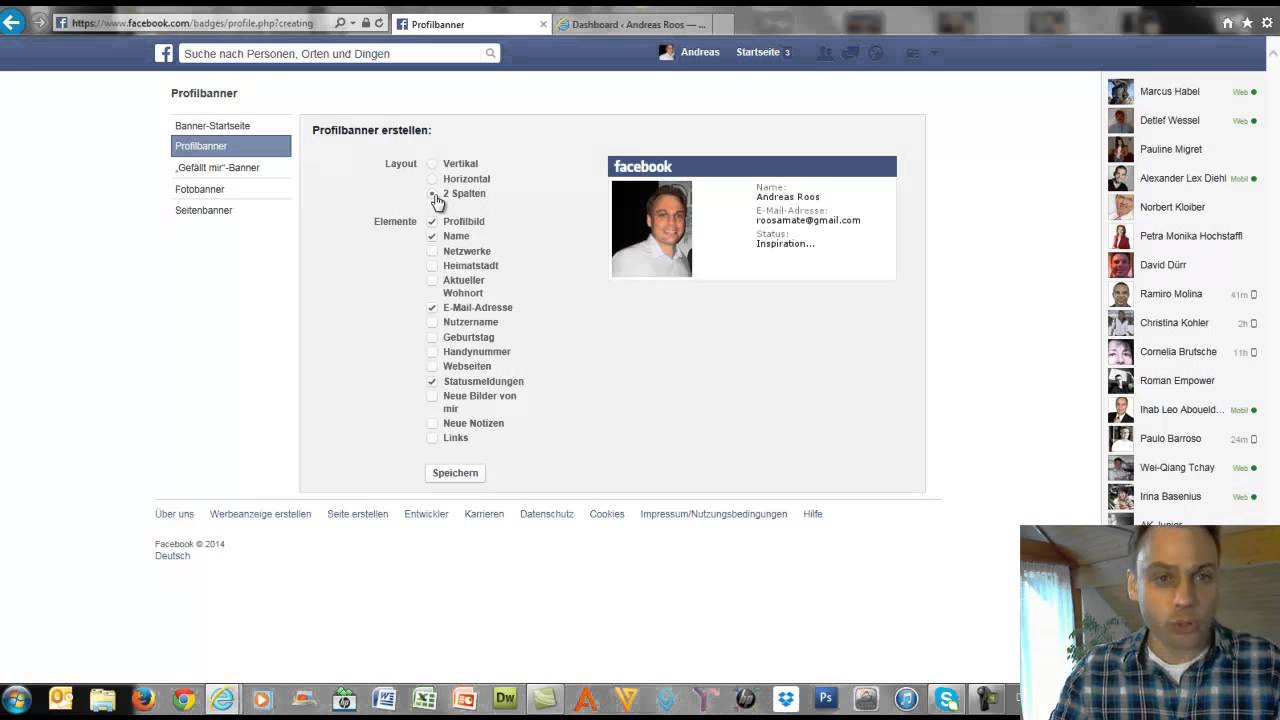
Task: Open File Explorer from the taskbar
Action: pos(102,699)
